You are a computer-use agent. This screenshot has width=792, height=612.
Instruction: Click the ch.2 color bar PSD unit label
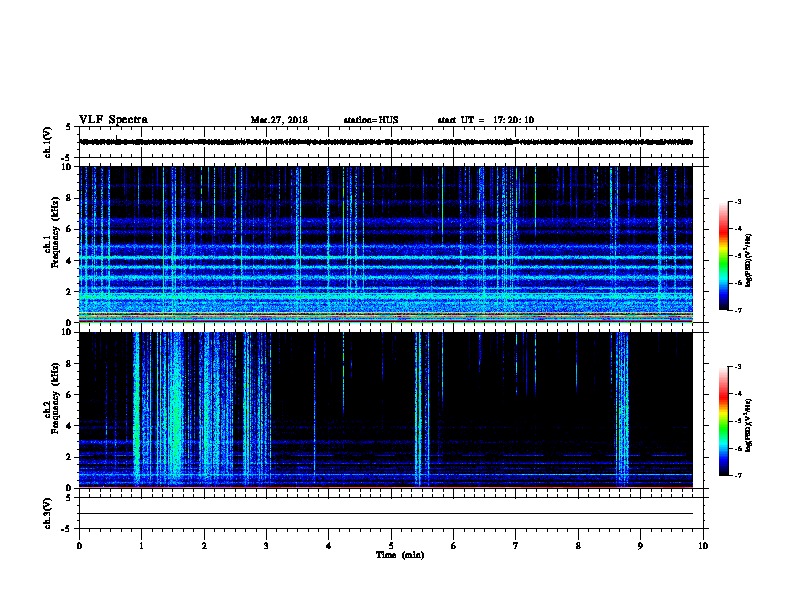749,425
